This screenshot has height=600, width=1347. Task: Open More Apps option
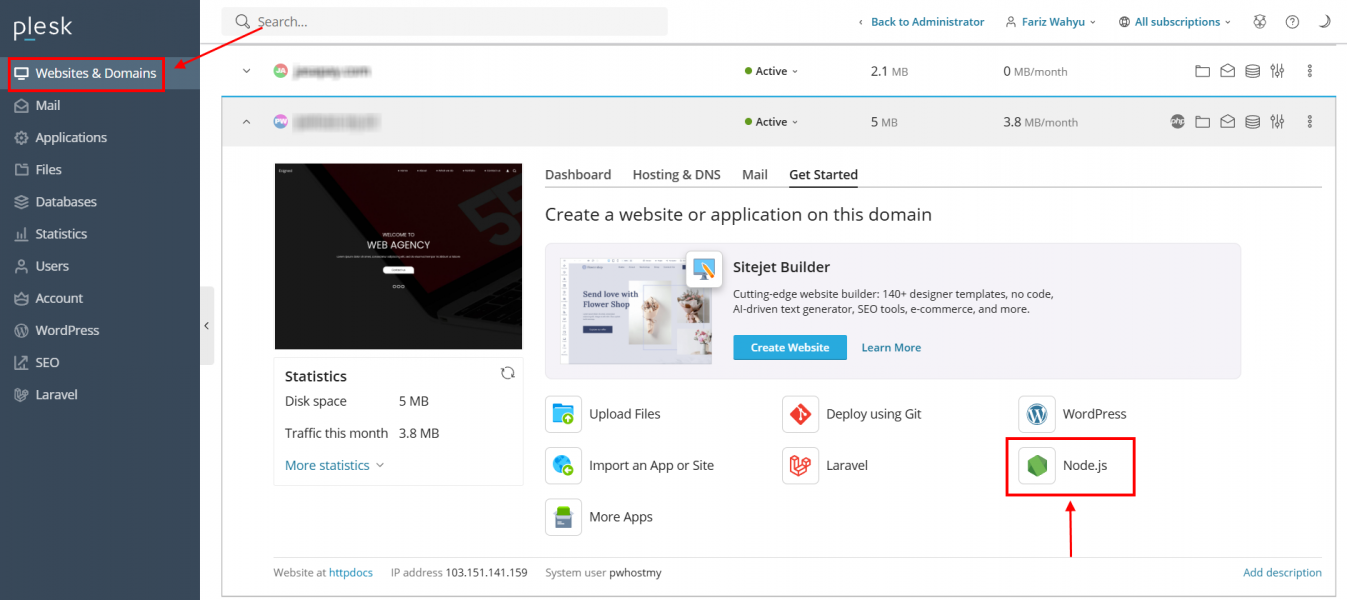[x=599, y=517]
